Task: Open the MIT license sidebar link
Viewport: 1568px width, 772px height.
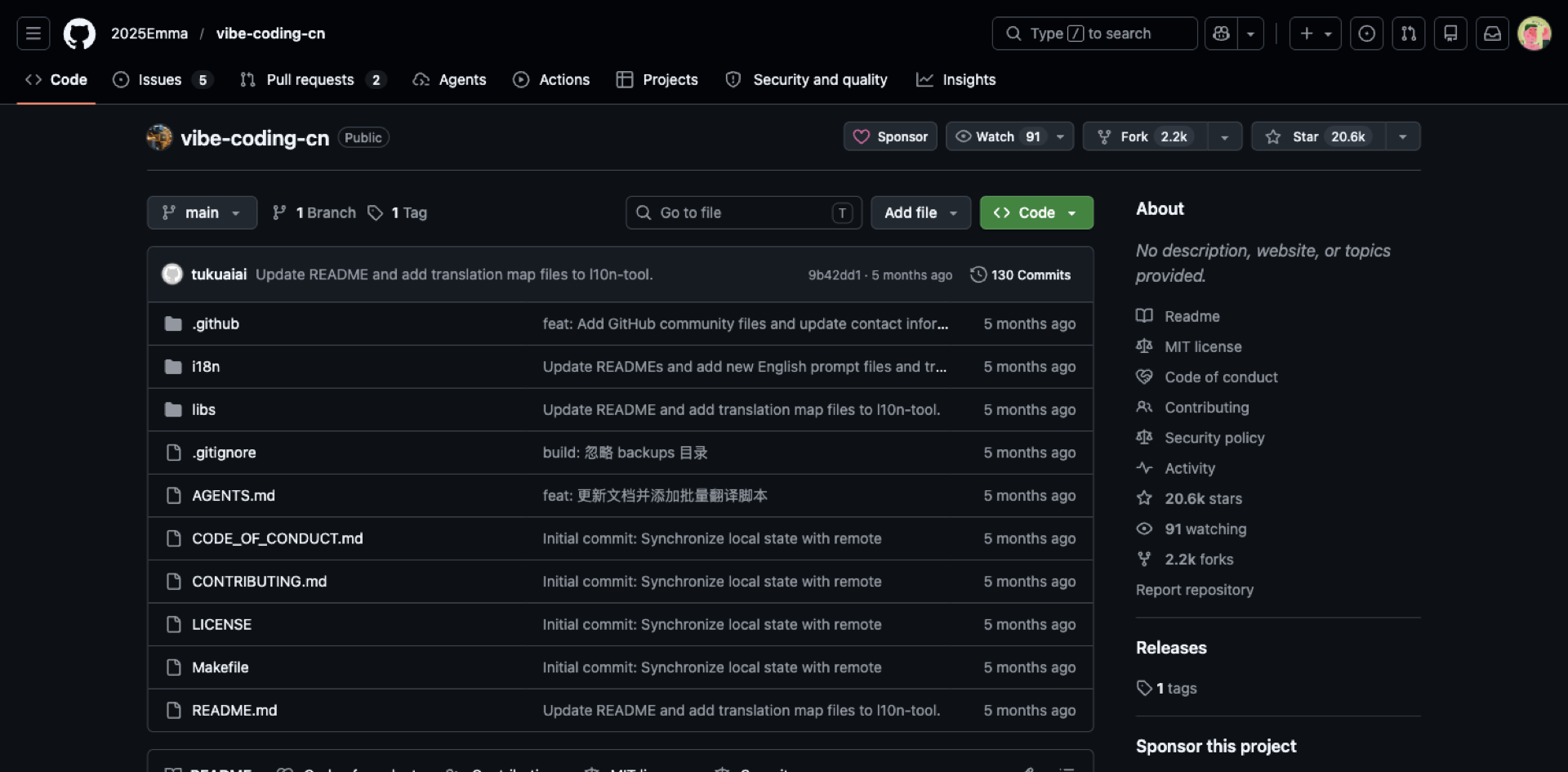Action: click(1189, 346)
